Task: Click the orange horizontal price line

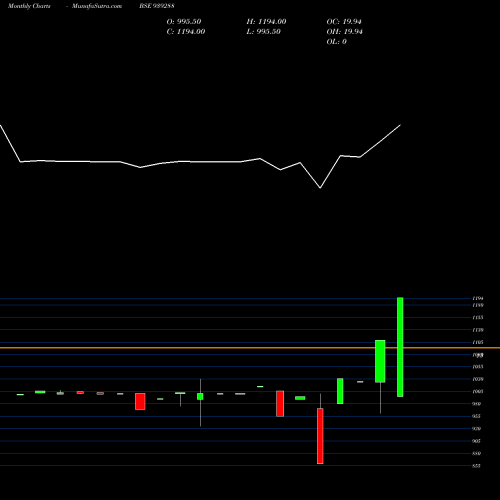Action: pyautogui.click(x=250, y=348)
